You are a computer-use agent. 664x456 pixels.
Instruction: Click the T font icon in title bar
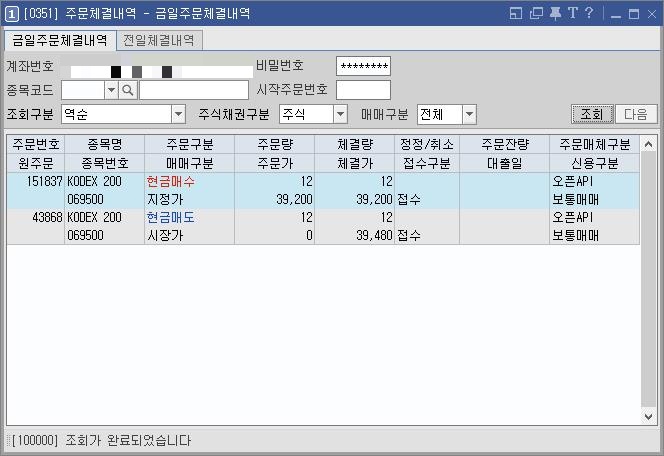pos(573,13)
